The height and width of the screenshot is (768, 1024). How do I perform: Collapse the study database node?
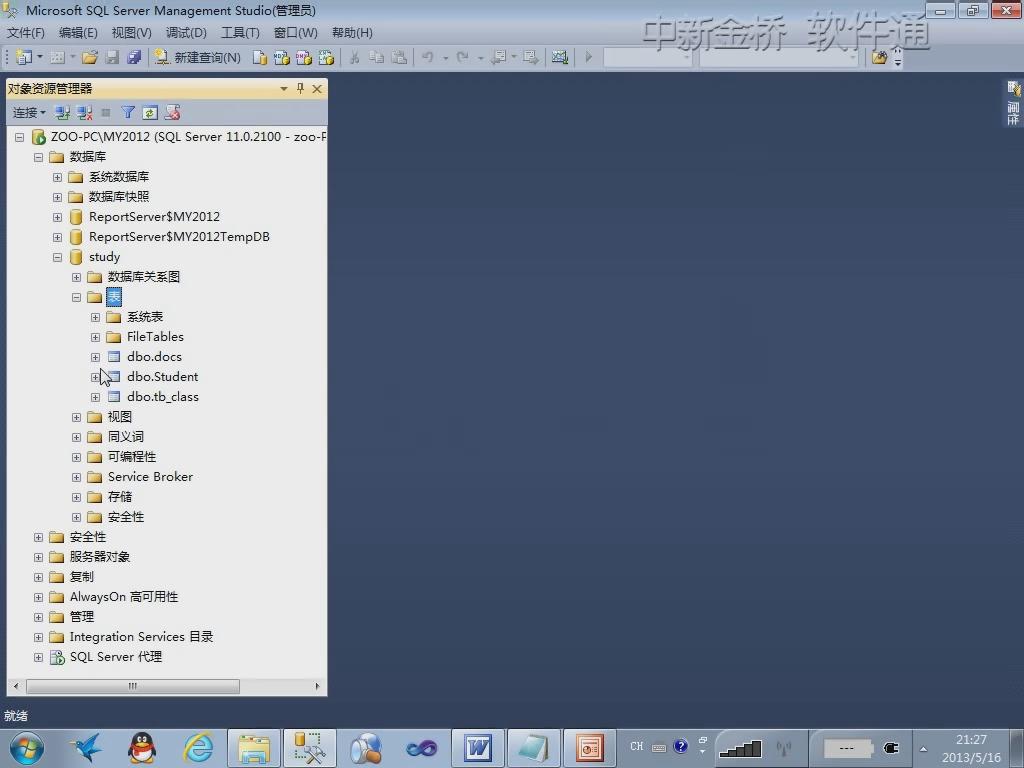click(x=57, y=257)
